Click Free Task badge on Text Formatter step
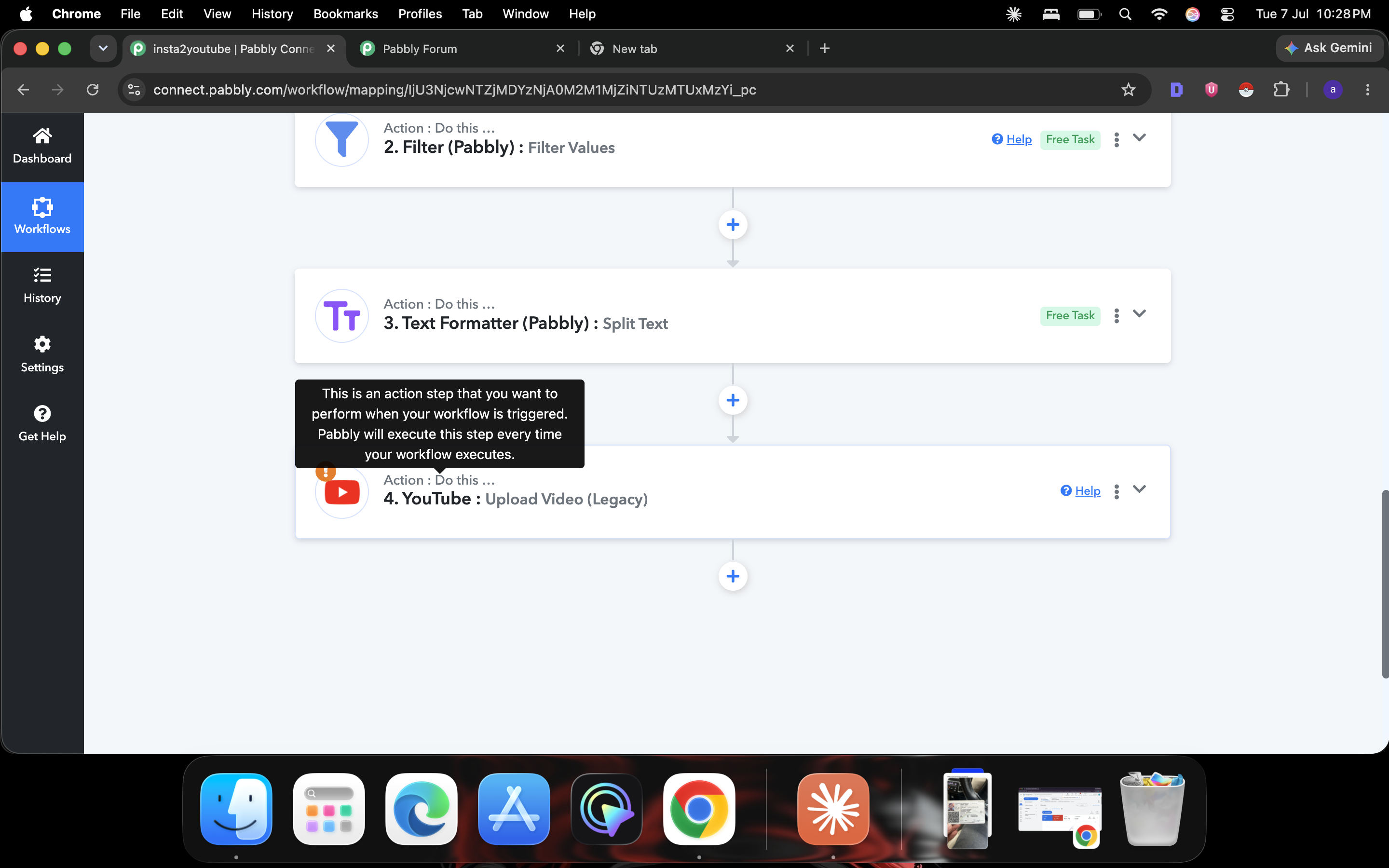Viewport: 1389px width, 868px height. click(1070, 316)
